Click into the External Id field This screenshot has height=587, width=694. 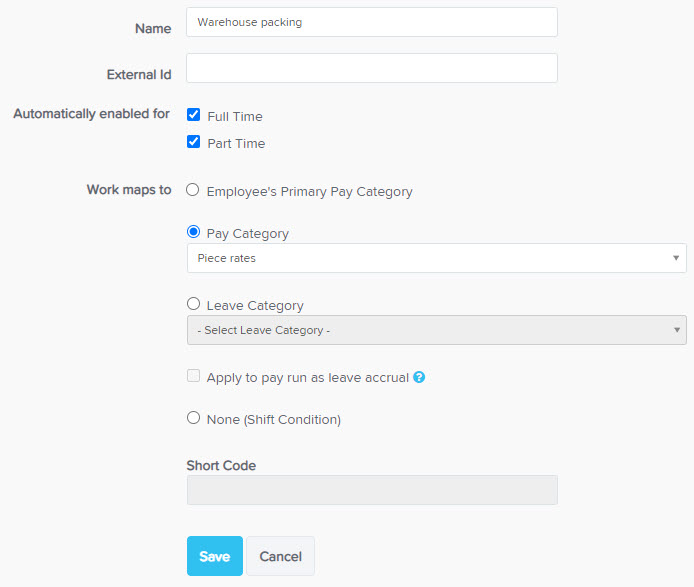tap(372, 68)
